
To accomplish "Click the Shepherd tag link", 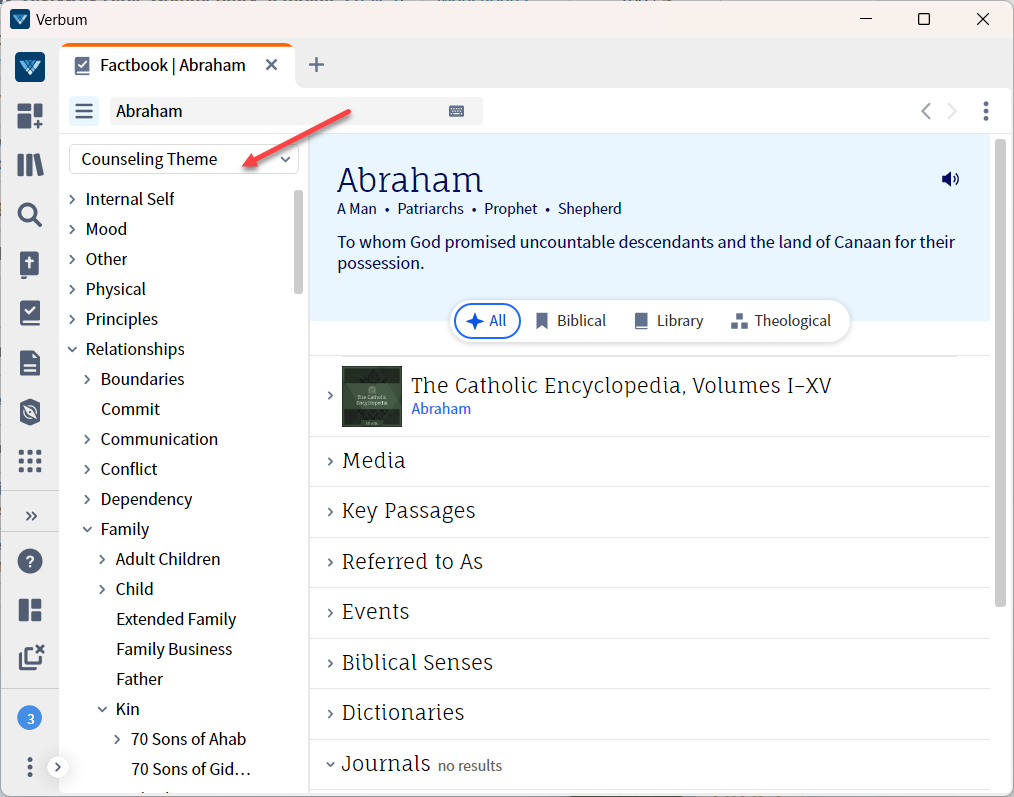I will [589, 209].
